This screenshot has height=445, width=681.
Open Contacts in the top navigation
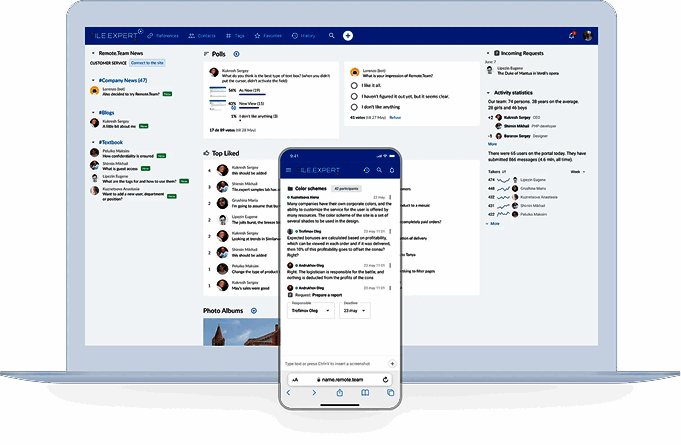point(202,36)
